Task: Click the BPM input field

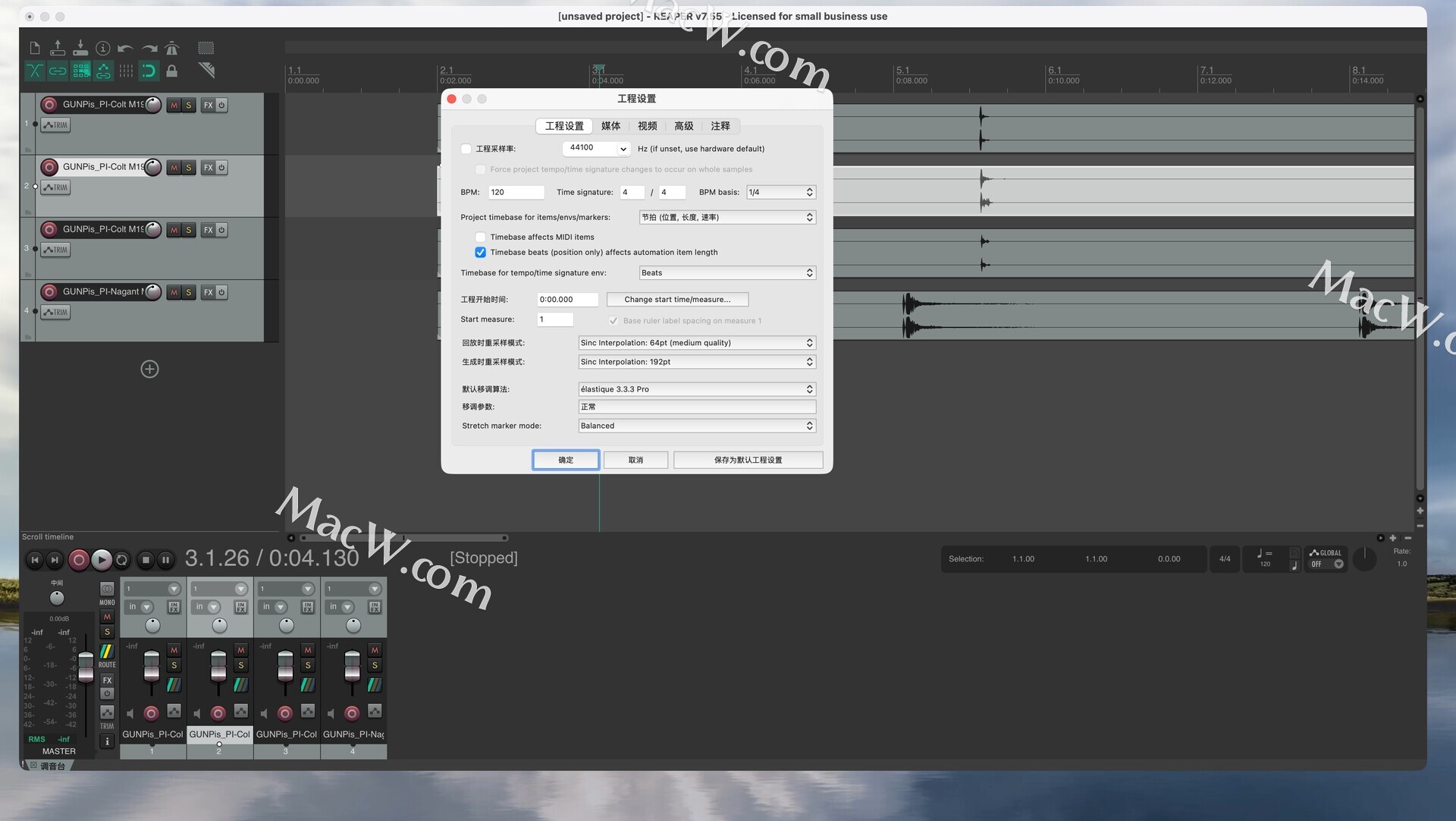Action: (516, 193)
